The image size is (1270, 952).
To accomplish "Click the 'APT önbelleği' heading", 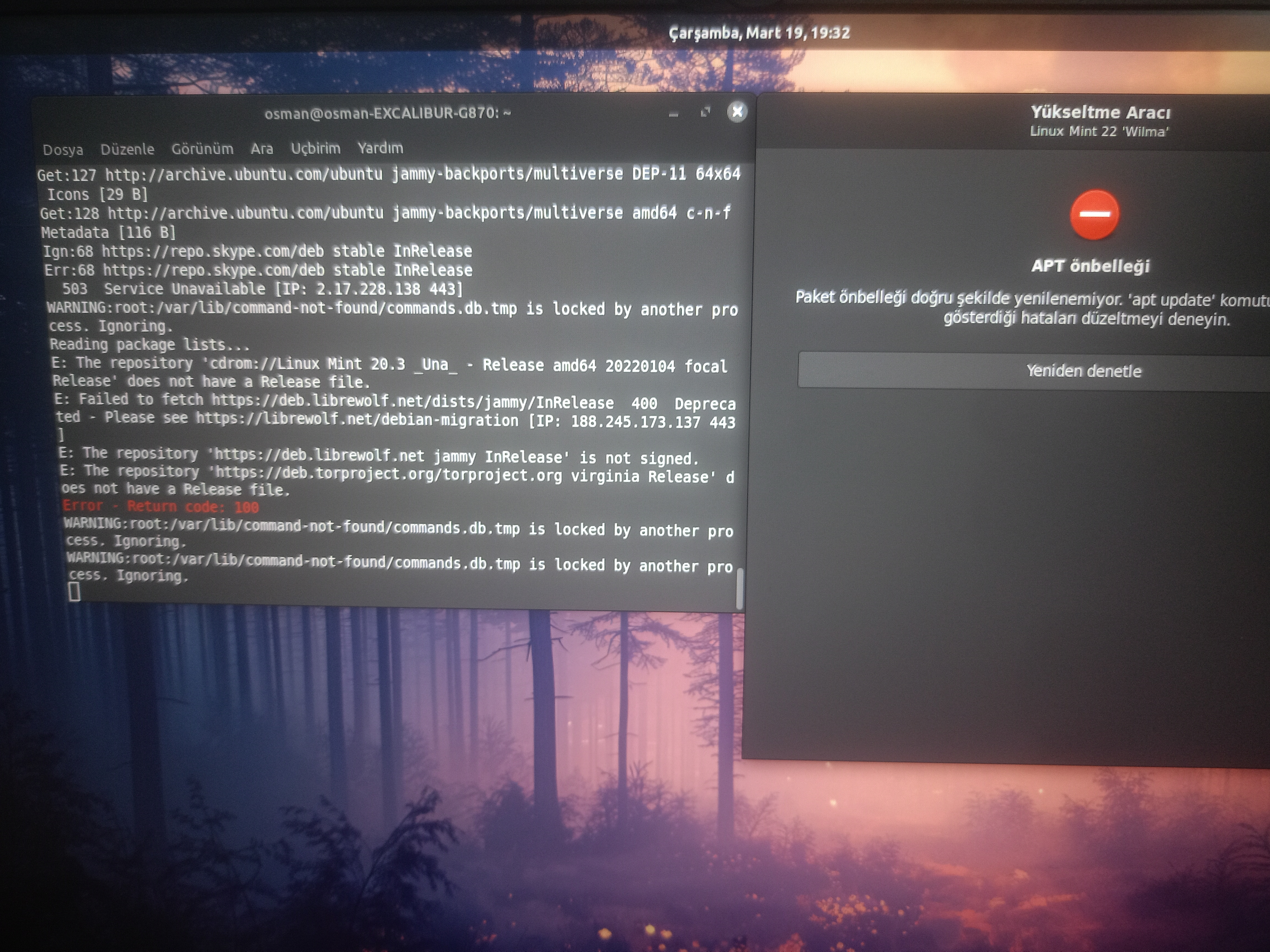I will (1090, 266).
